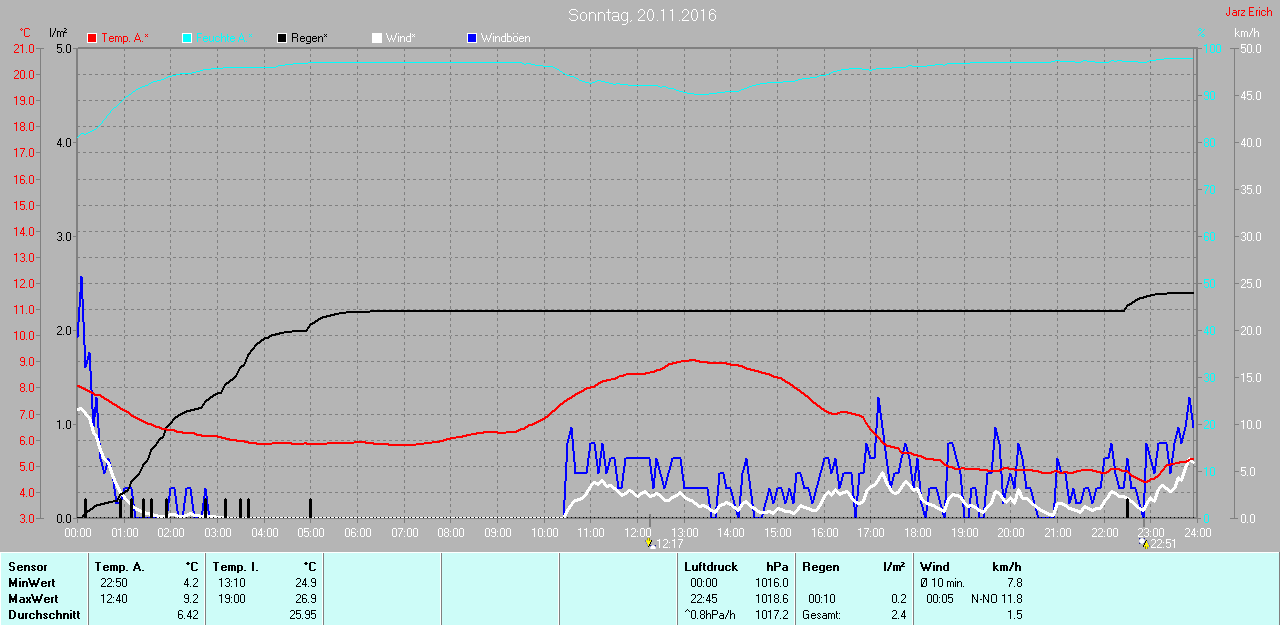Click the 12:17 marker icon below the time axis
1280x625 pixels.
click(x=651, y=543)
